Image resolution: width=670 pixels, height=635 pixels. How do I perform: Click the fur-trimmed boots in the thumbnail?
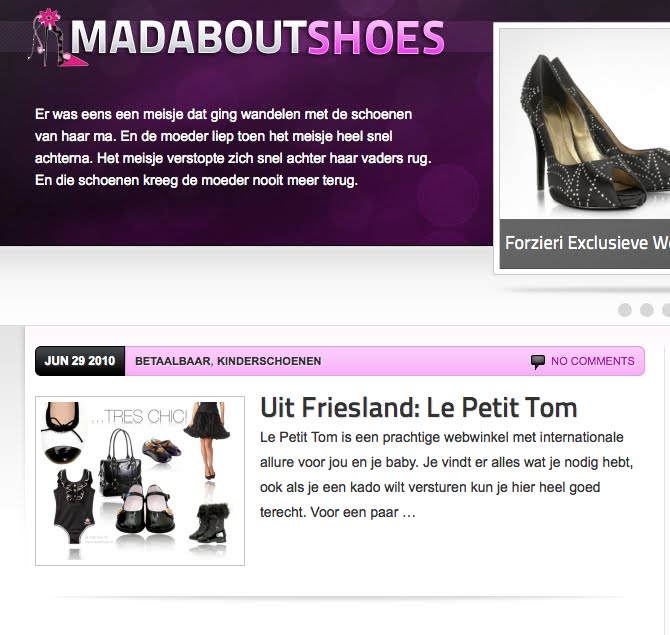(x=210, y=523)
